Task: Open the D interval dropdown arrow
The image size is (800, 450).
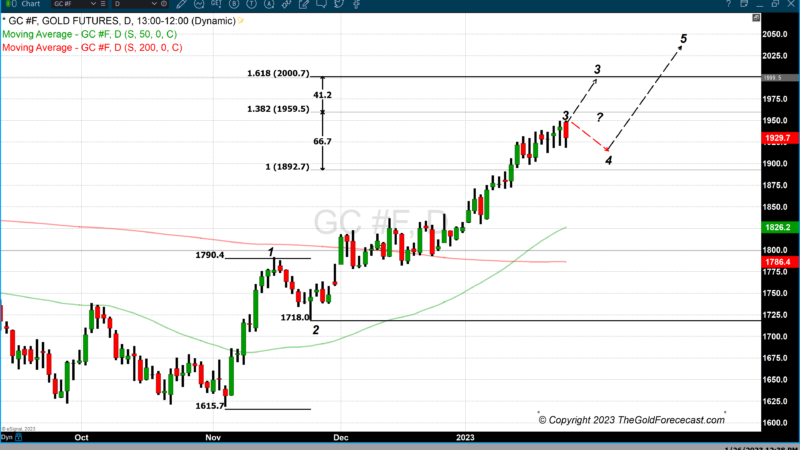Action: (x=148, y=5)
